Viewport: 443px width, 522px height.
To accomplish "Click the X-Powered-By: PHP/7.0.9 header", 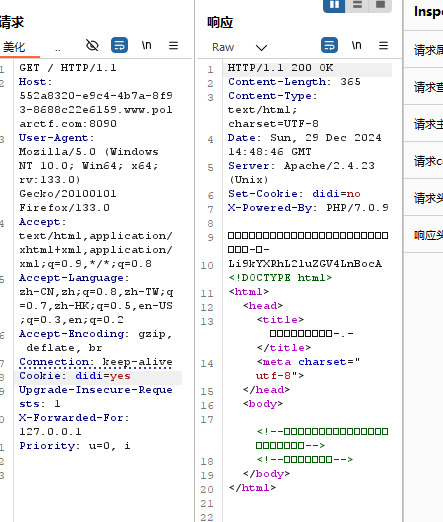I will coord(308,208).
